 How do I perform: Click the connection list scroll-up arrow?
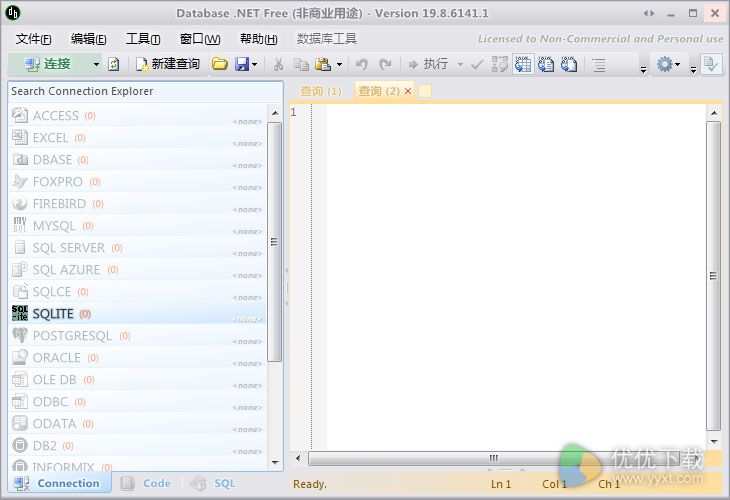[275, 113]
